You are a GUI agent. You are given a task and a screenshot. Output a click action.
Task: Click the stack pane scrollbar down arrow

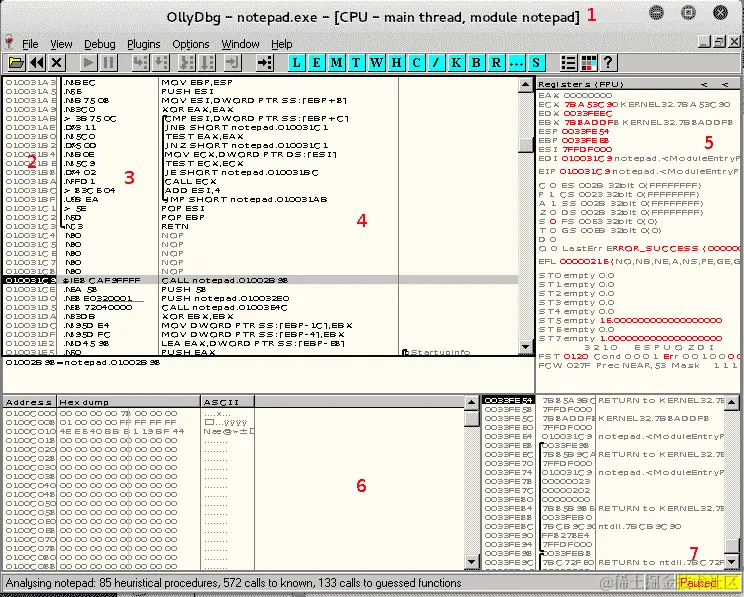[732, 562]
